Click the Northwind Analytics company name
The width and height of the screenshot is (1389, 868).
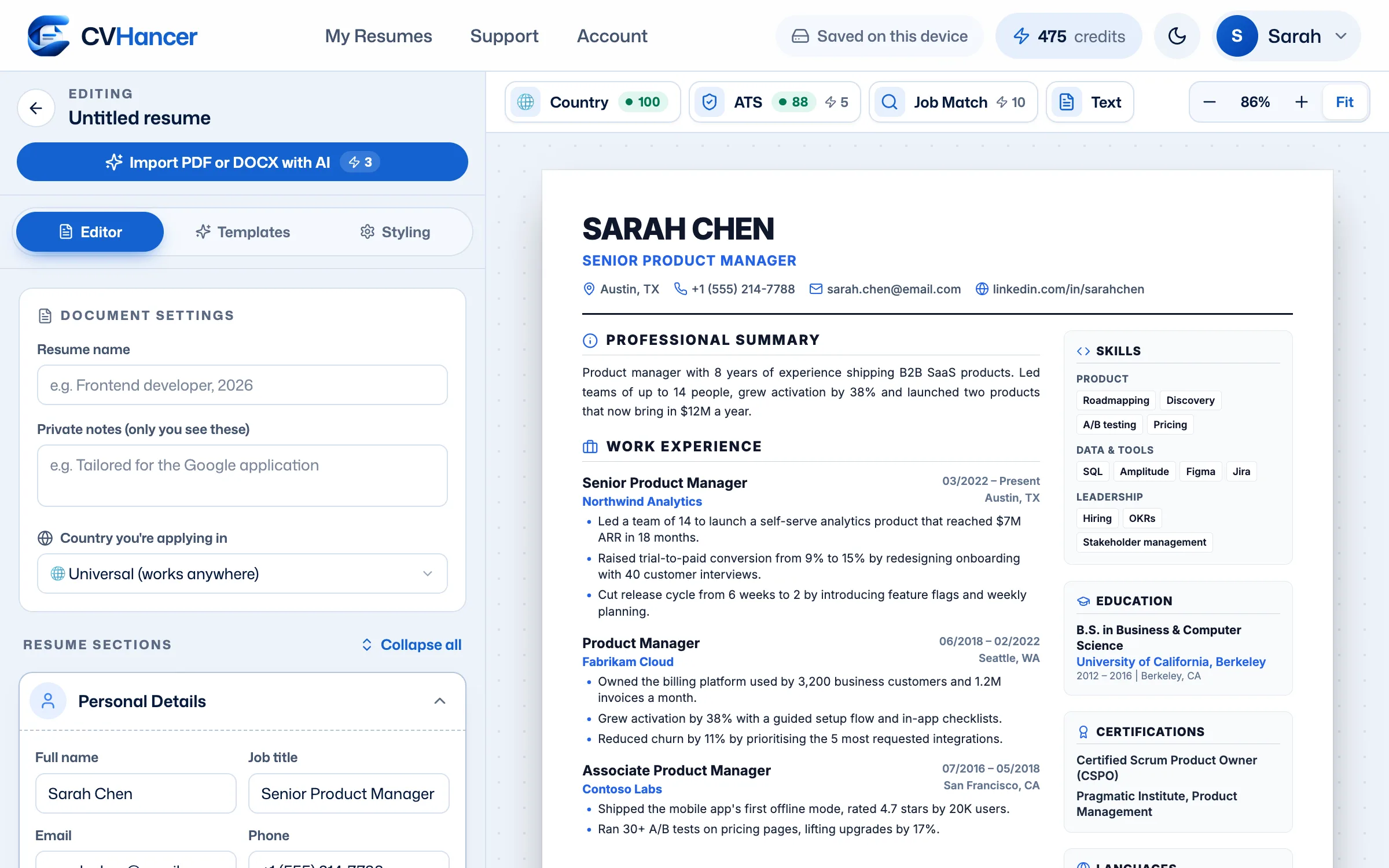(x=642, y=501)
